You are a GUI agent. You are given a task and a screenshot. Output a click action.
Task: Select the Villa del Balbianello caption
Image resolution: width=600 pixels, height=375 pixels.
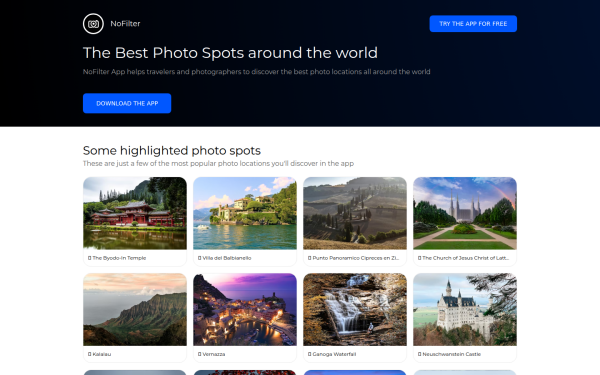click(x=227, y=258)
